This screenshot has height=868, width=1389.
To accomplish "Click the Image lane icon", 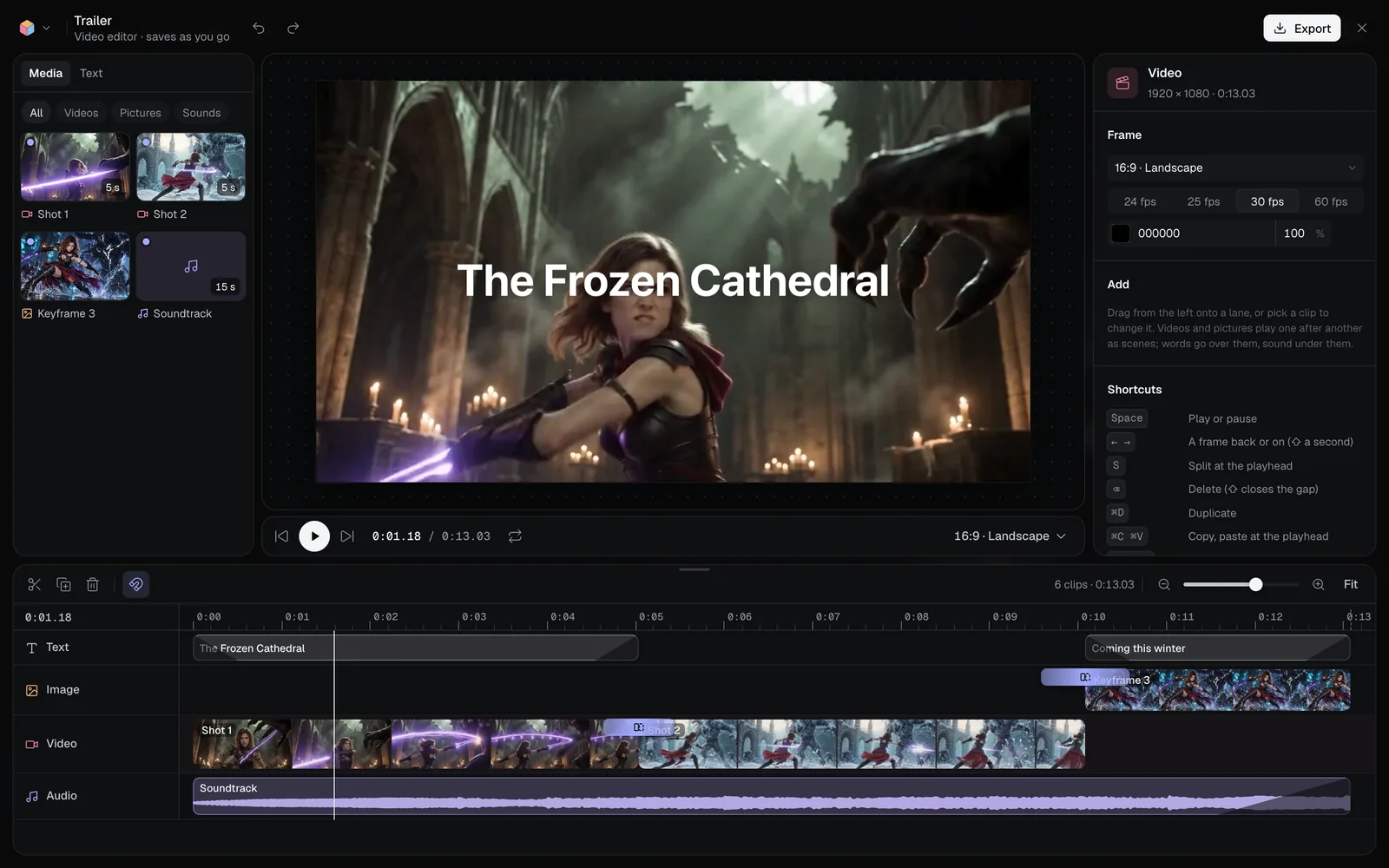I will pos(32,690).
